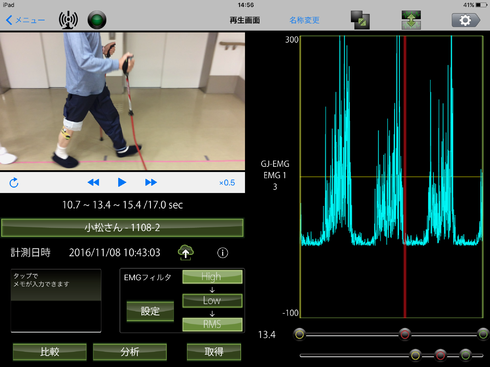
Task: Tap the 取得 acquire button
Action: (x=214, y=352)
